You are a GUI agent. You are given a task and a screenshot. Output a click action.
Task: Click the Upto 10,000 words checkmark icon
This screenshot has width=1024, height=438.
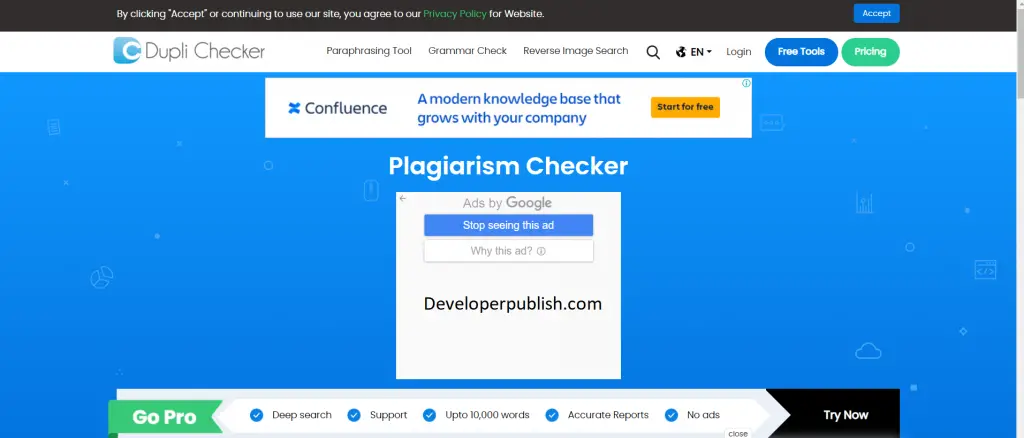click(x=429, y=415)
